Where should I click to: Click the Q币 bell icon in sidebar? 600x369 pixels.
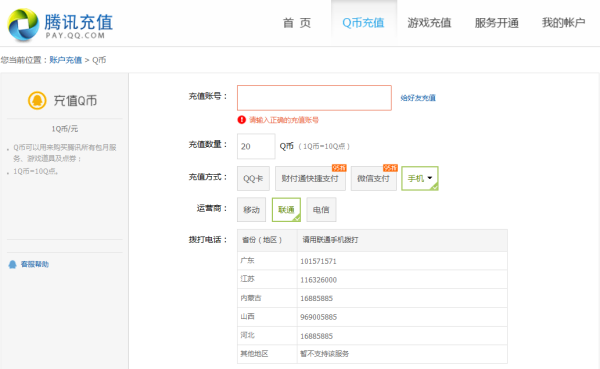37,100
